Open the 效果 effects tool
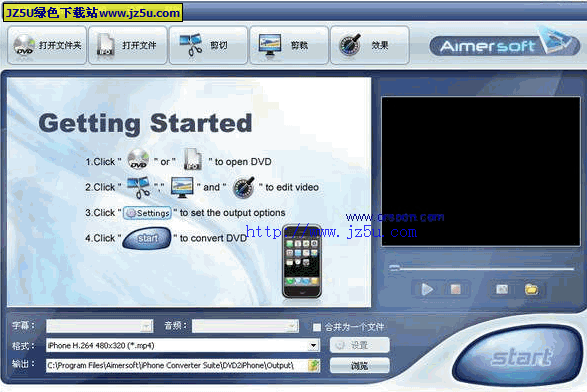This screenshot has width=587, height=392. 370,45
